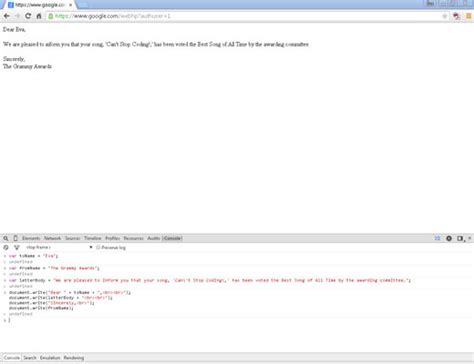474x364 pixels.
Task: Toggle the DevTools drawer icon
Action: point(437,238)
